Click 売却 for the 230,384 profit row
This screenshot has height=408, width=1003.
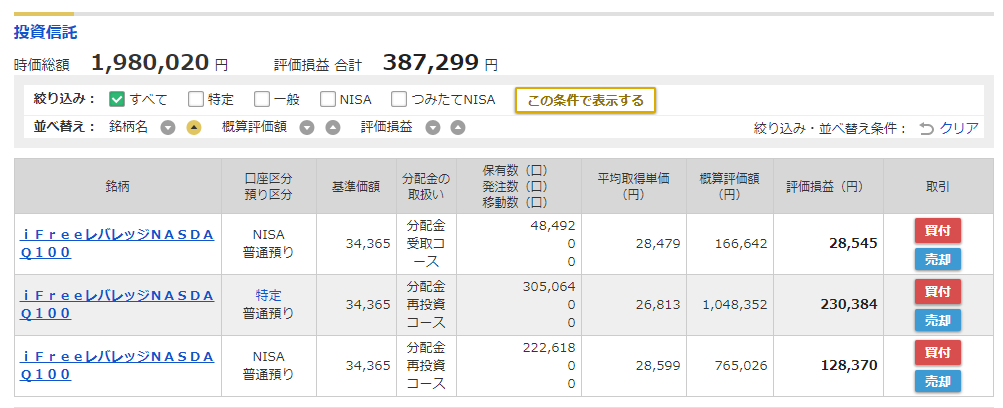pyautogui.click(x=937, y=320)
